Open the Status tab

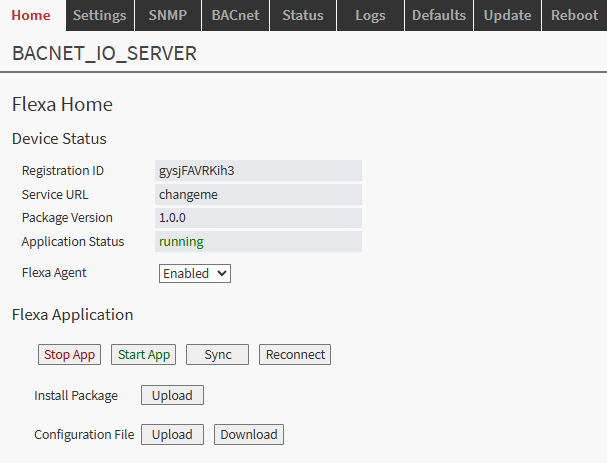point(303,15)
